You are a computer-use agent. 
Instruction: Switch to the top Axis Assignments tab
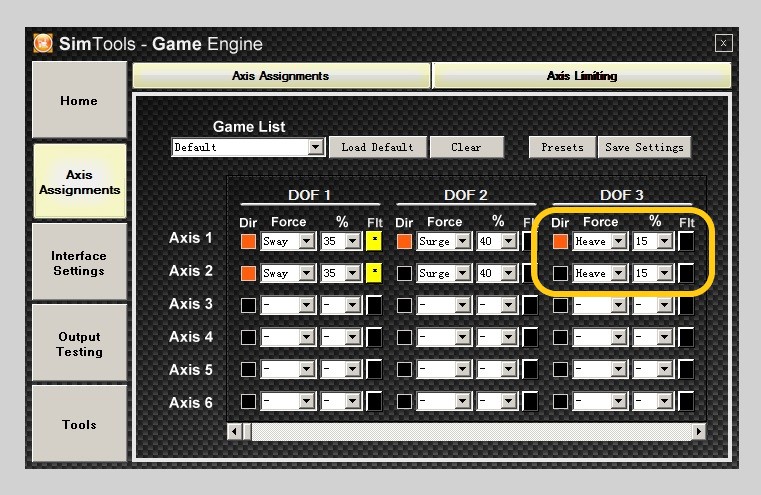point(281,76)
